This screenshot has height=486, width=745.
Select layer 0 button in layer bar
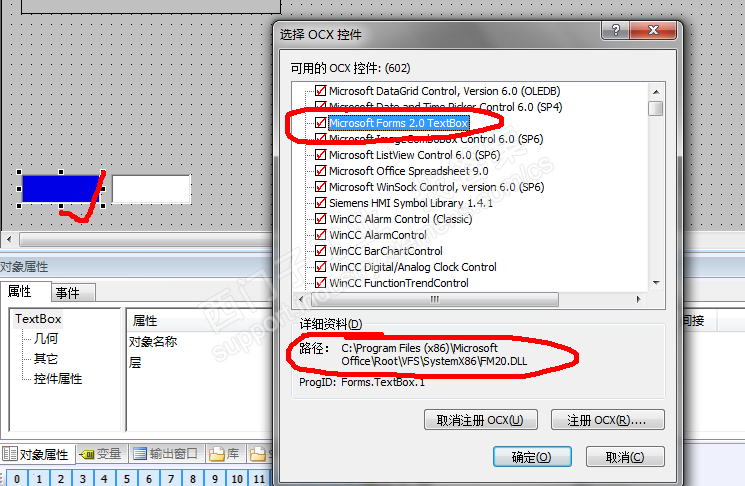coord(17,478)
